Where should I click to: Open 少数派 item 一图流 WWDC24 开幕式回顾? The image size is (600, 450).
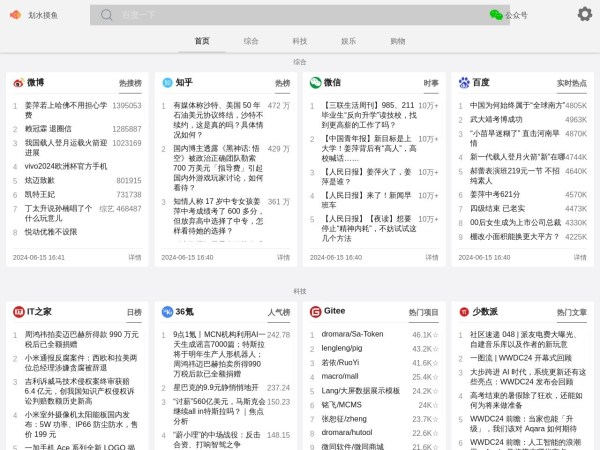(521, 358)
